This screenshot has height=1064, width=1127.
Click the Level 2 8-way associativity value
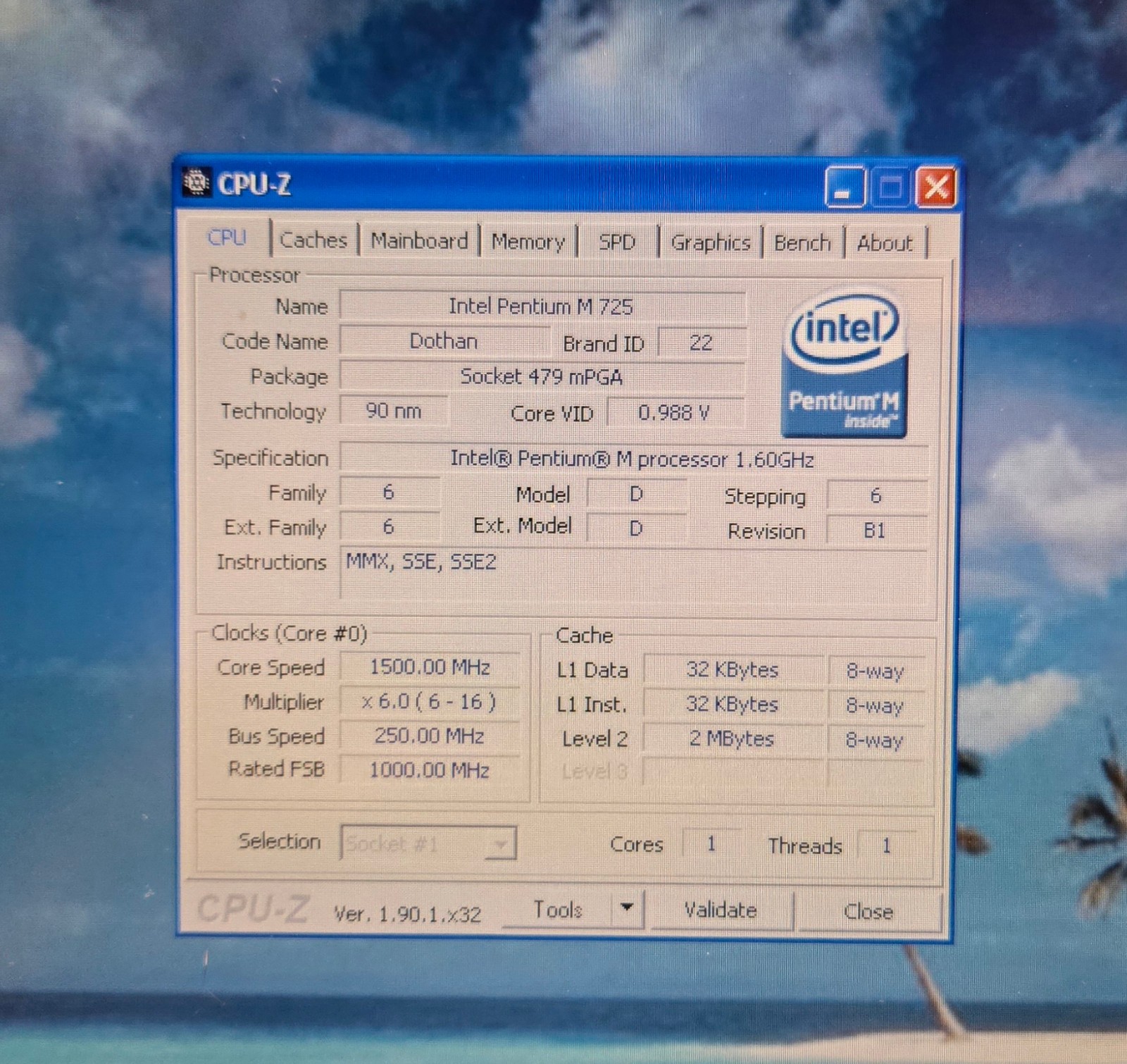[x=876, y=740]
